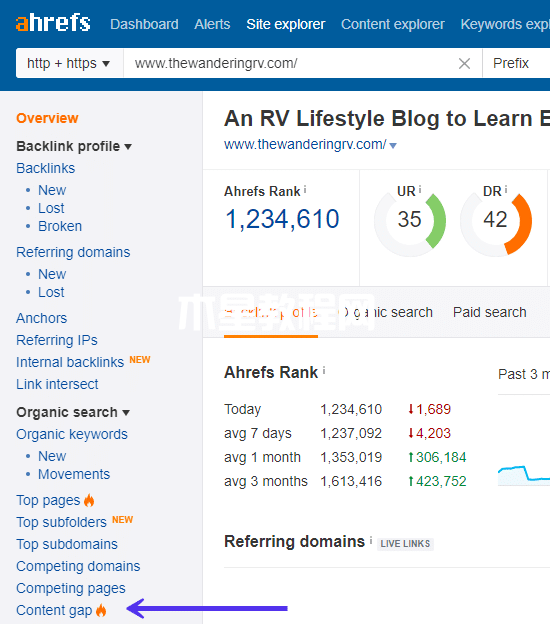Open the Dashboard menu

[144, 24]
